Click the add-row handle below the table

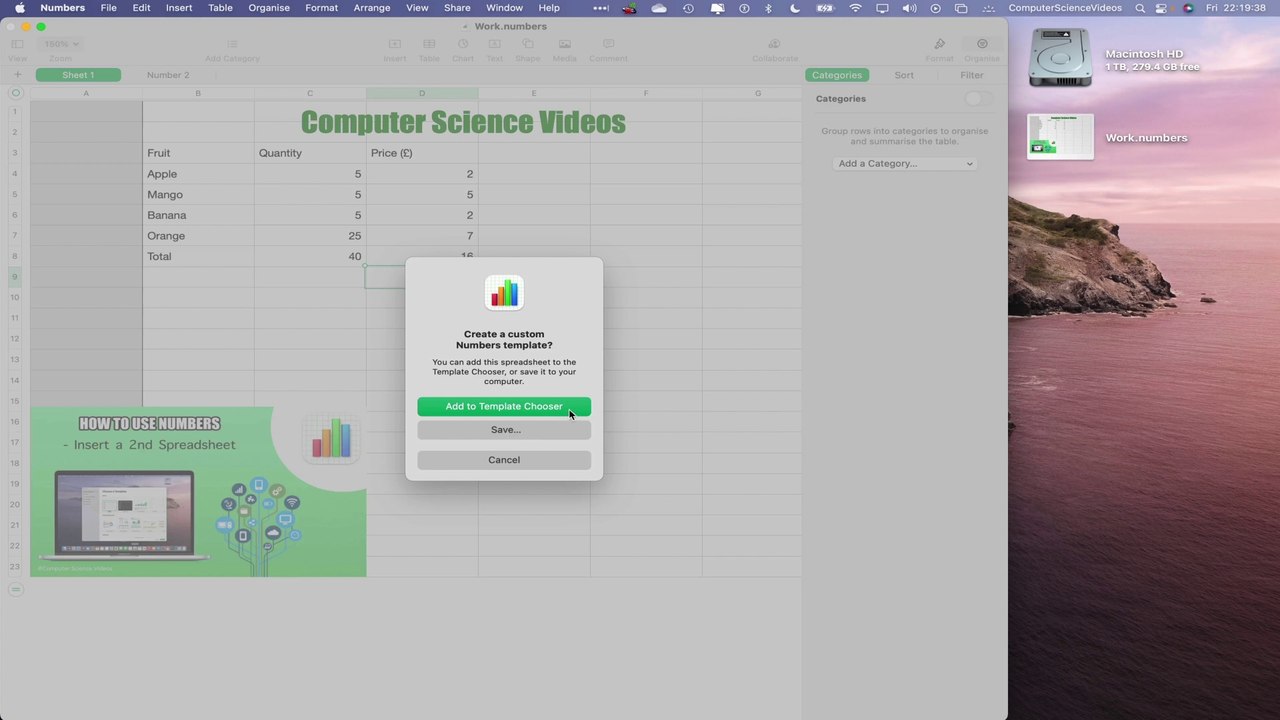coord(15,590)
